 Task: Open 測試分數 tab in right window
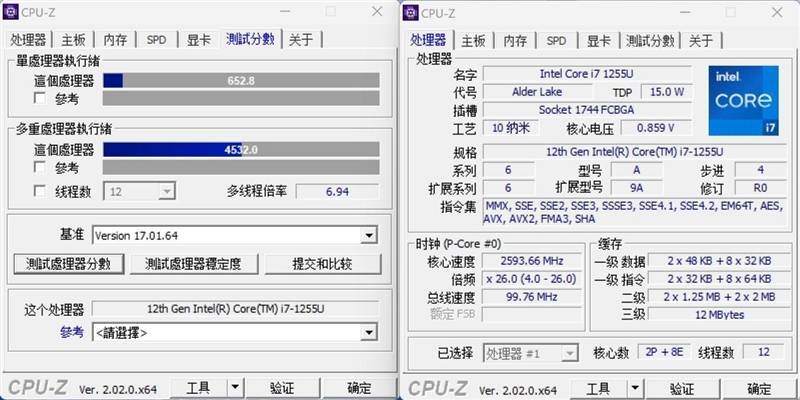651,40
